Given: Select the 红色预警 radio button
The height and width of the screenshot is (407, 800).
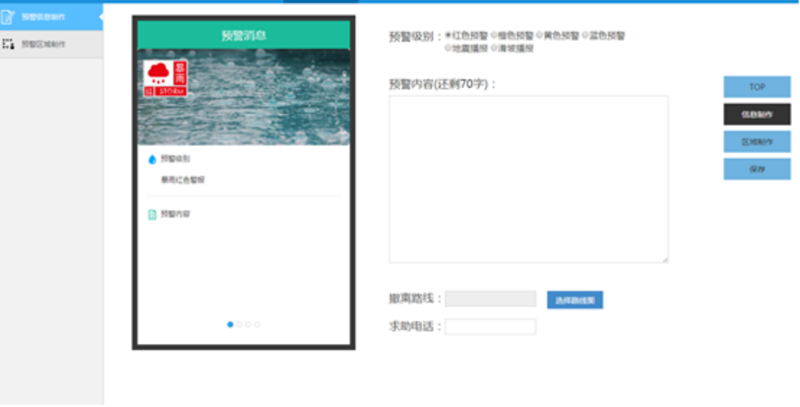Looking at the screenshot, I should pos(447,35).
